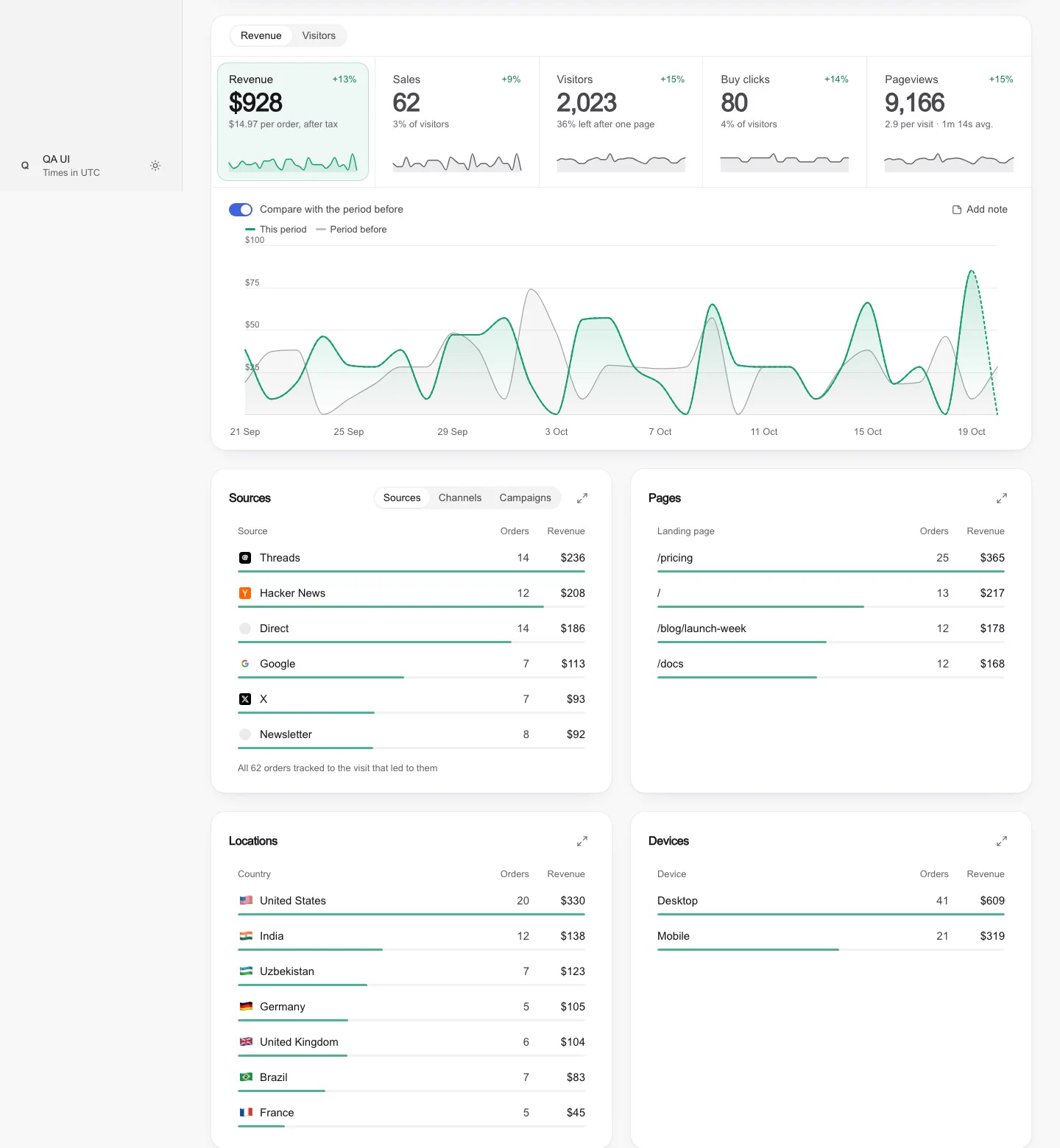Switch to the Visitors view toggle
This screenshot has width=1060, height=1148.
(319, 35)
